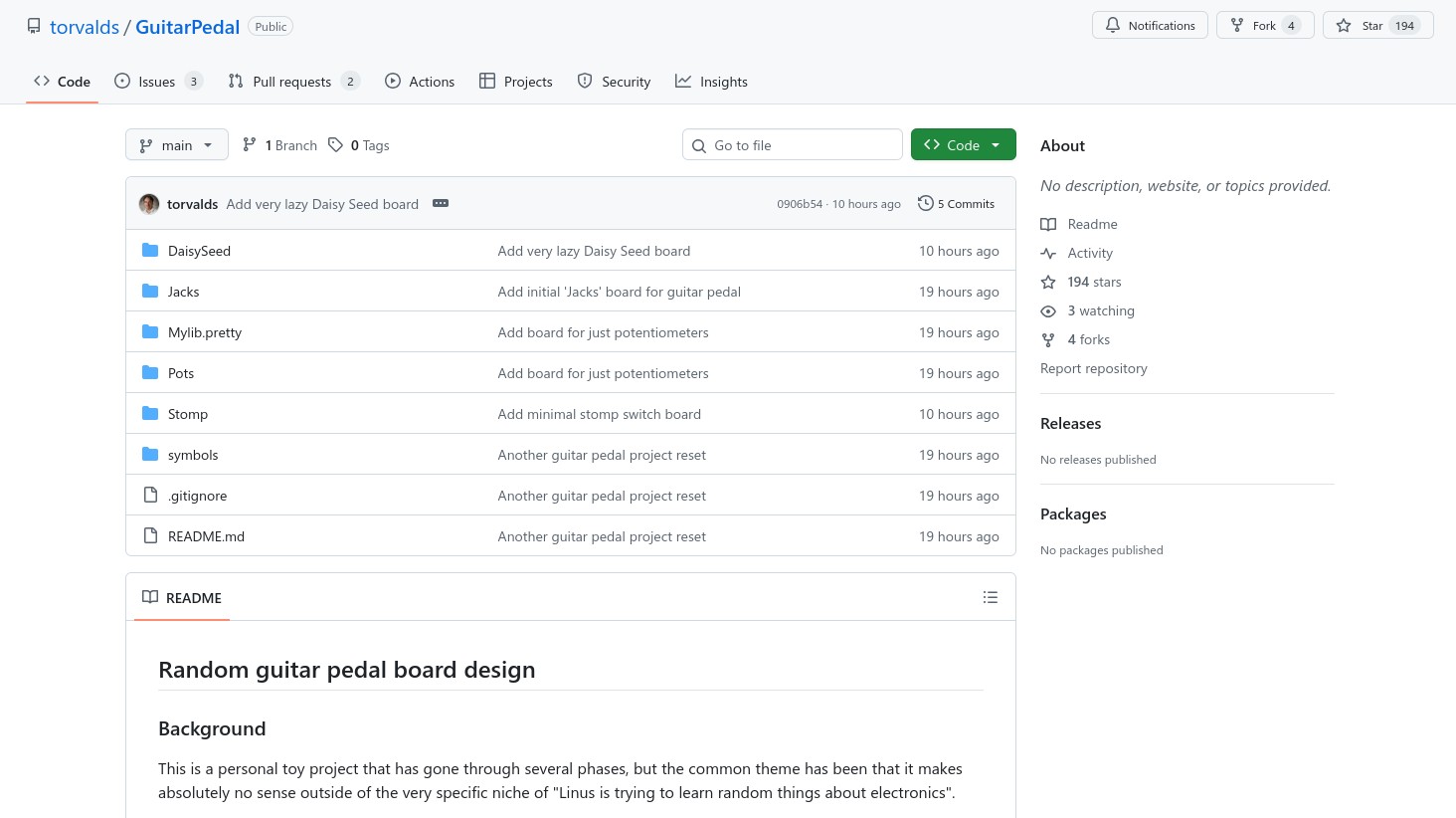Click the Stomp folder icon

click(x=150, y=413)
